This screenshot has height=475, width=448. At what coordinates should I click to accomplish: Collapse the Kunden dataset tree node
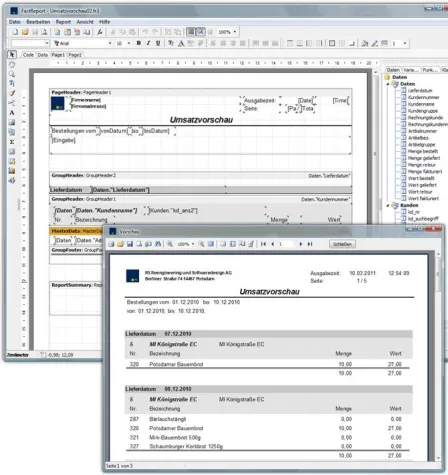(x=388, y=205)
